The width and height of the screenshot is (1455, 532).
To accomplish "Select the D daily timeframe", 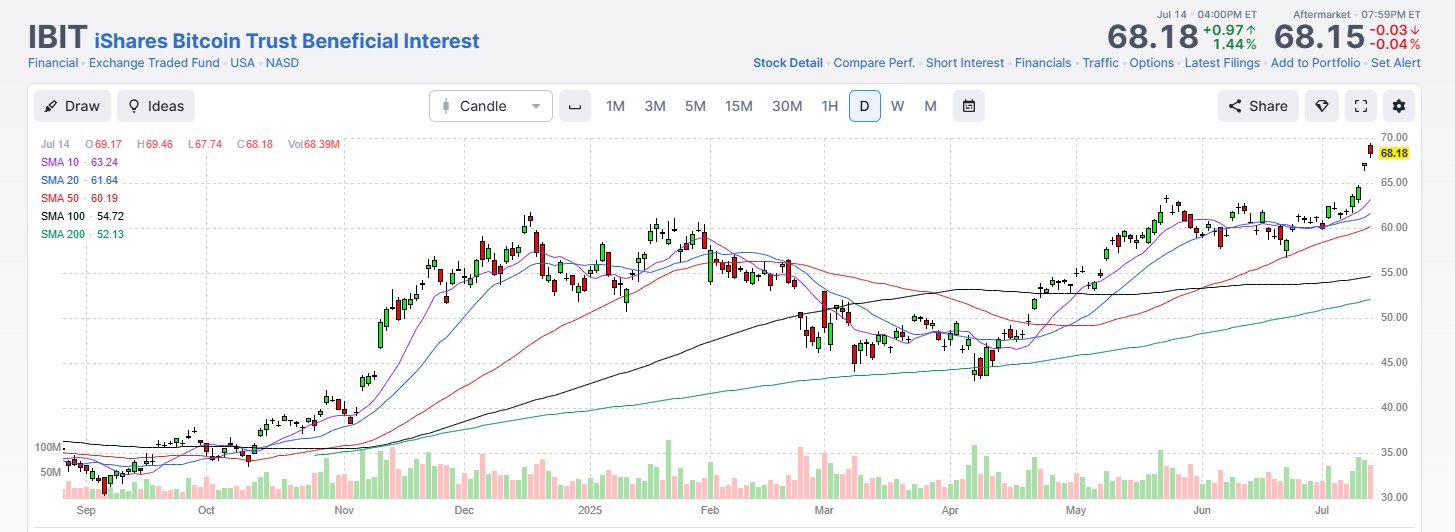I will click(x=865, y=106).
